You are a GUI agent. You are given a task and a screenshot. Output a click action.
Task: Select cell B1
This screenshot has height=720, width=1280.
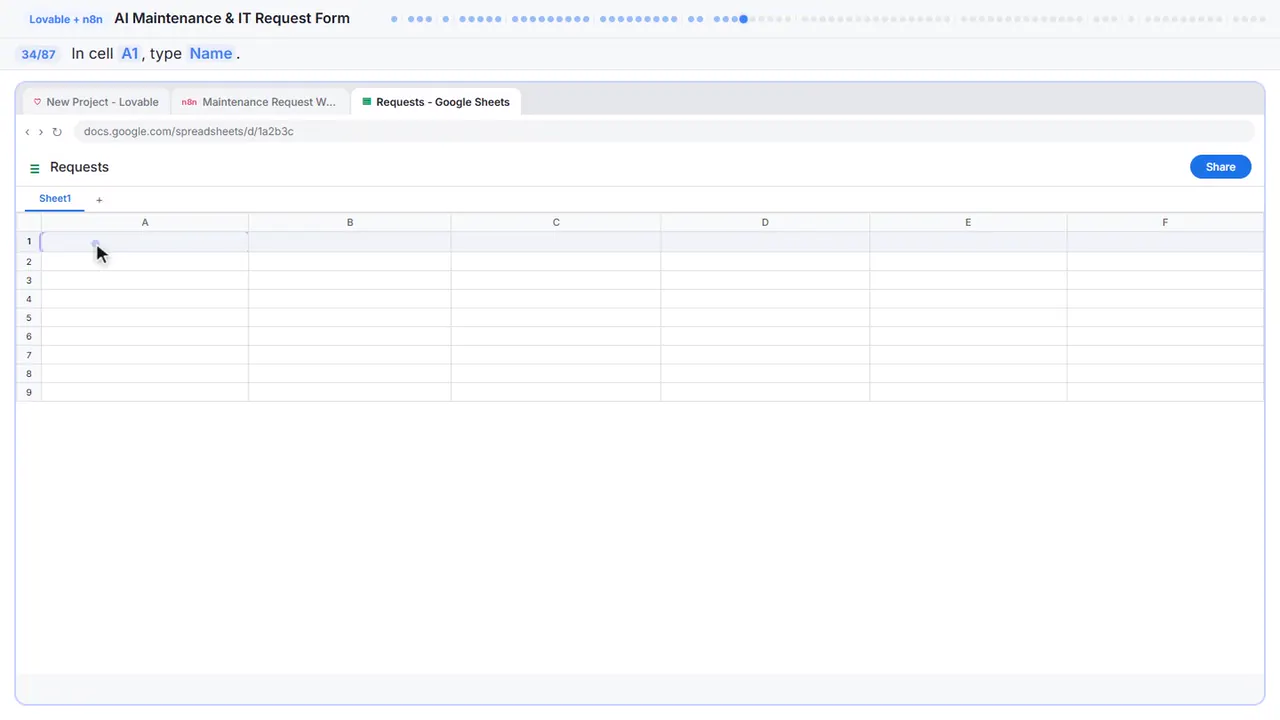350,242
